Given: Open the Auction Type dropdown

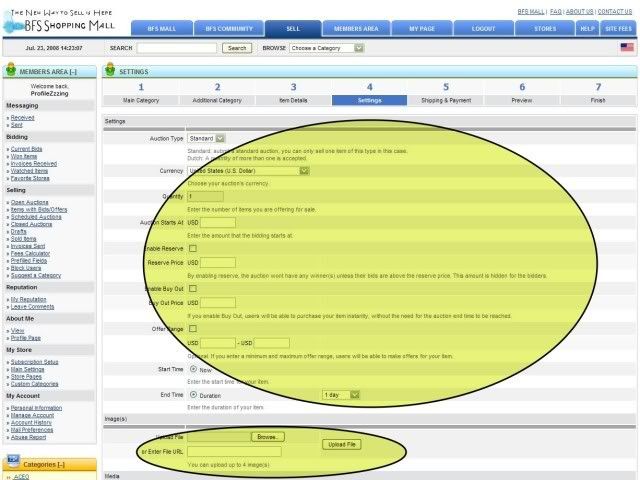Looking at the screenshot, I should (206, 138).
